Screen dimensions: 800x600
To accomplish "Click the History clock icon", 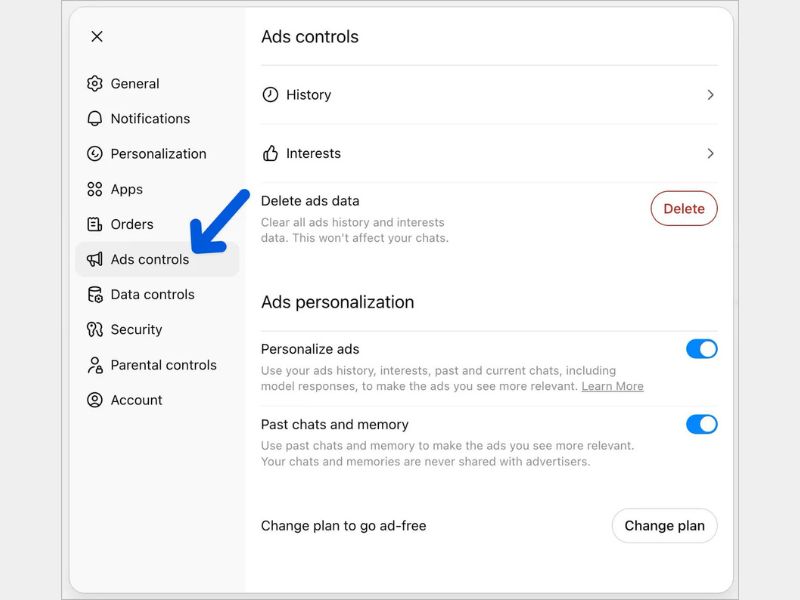I will (x=270, y=95).
